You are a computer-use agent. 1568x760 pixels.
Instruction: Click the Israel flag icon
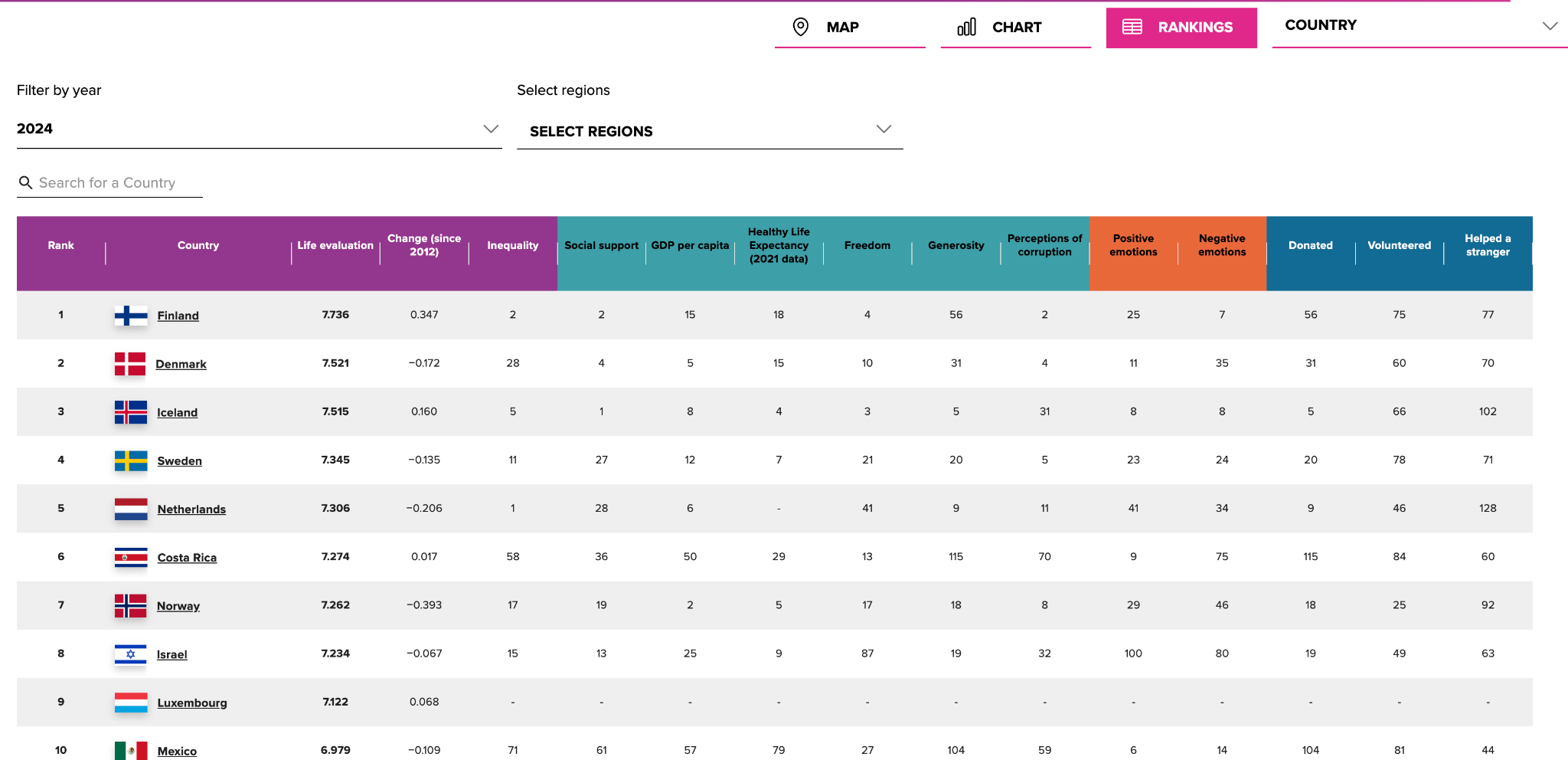[x=130, y=654]
